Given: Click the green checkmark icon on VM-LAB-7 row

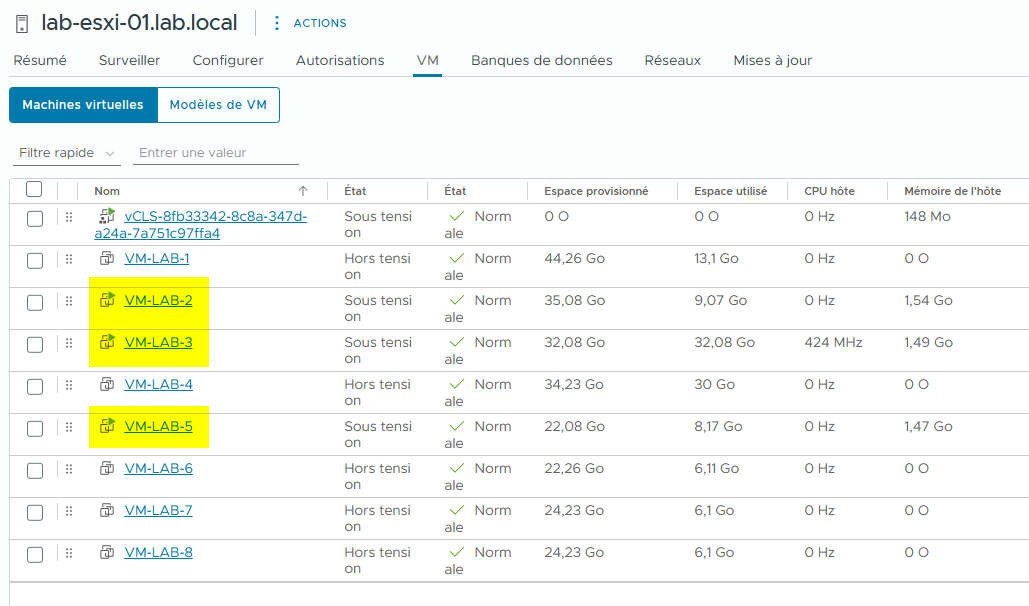Looking at the screenshot, I should [x=457, y=510].
